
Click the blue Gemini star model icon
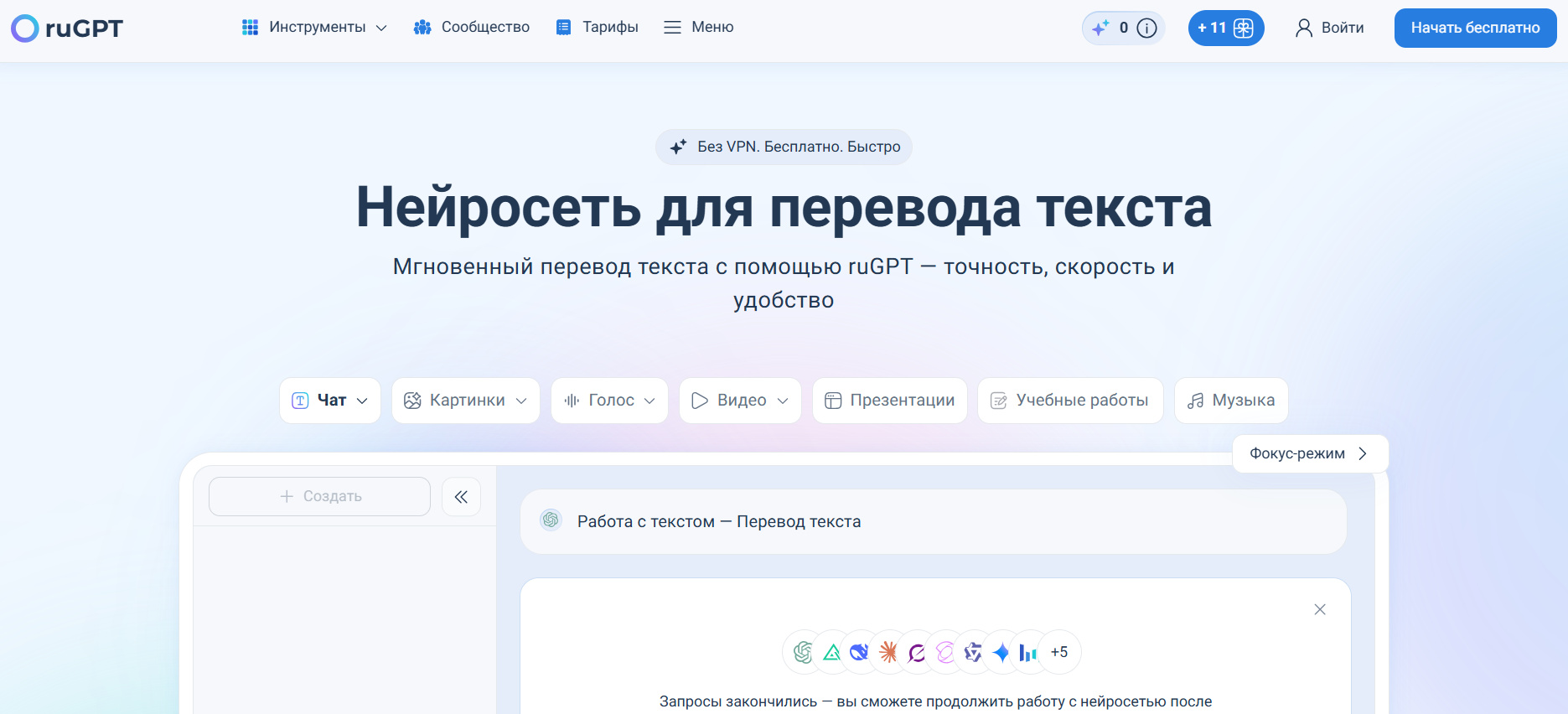[x=1001, y=652]
